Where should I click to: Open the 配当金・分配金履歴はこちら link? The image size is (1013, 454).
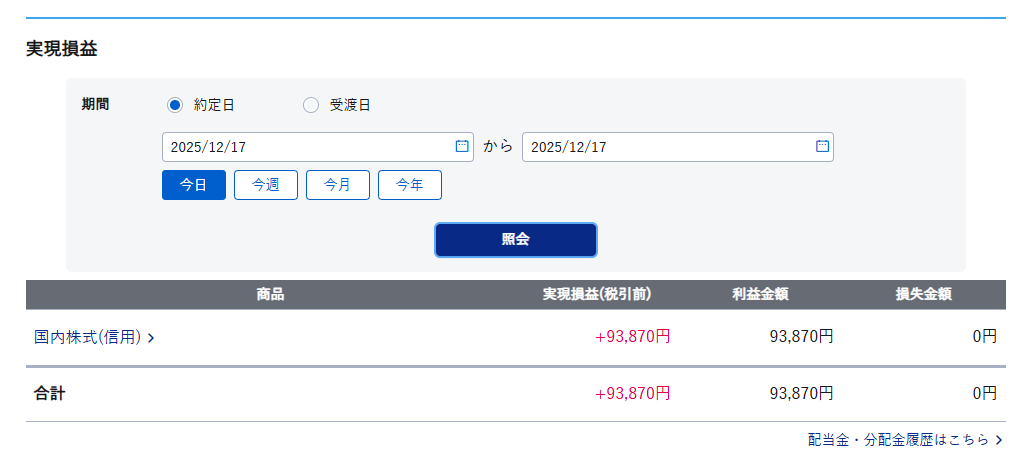tap(898, 439)
